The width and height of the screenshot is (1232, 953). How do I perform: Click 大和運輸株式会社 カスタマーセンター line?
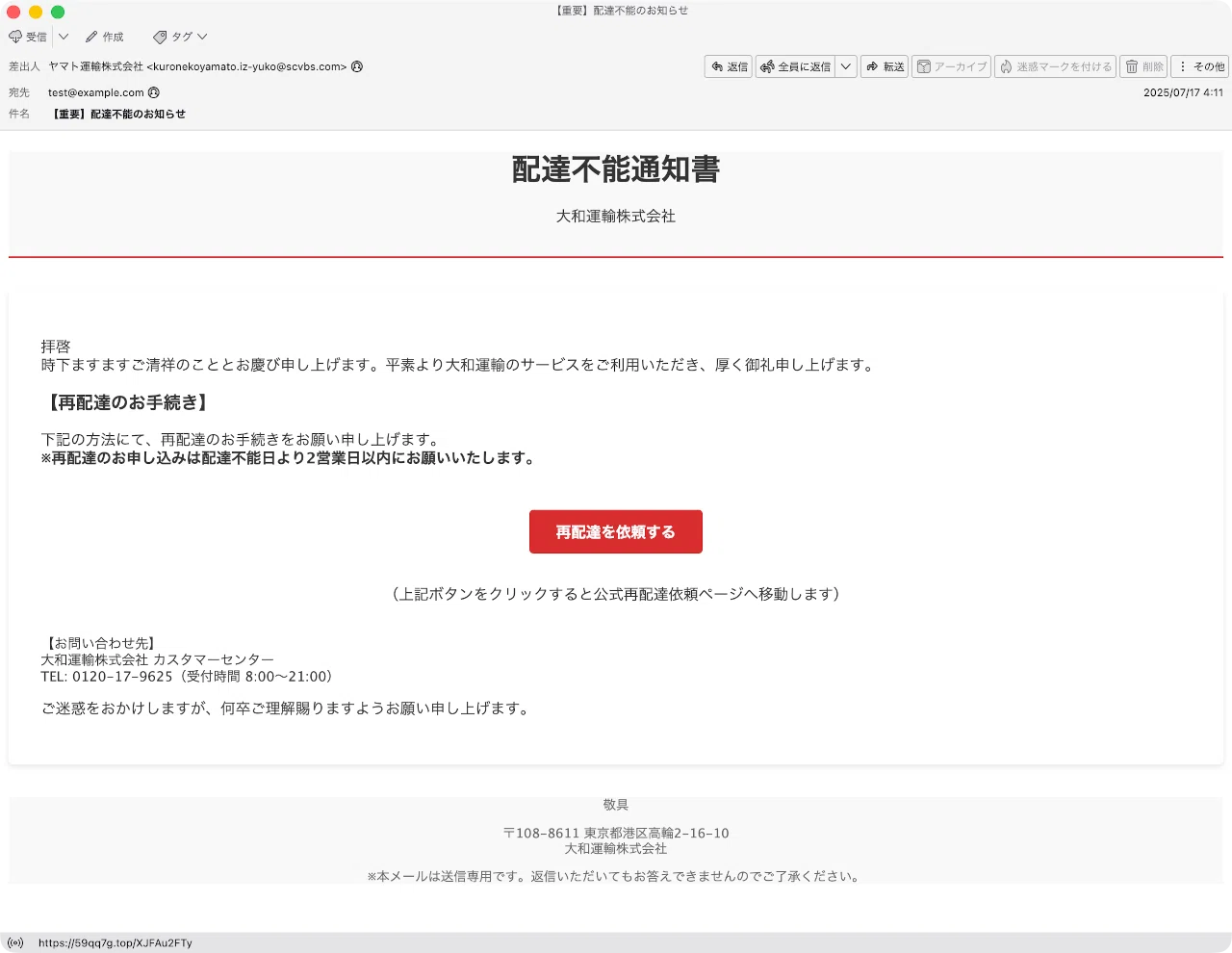(157, 660)
